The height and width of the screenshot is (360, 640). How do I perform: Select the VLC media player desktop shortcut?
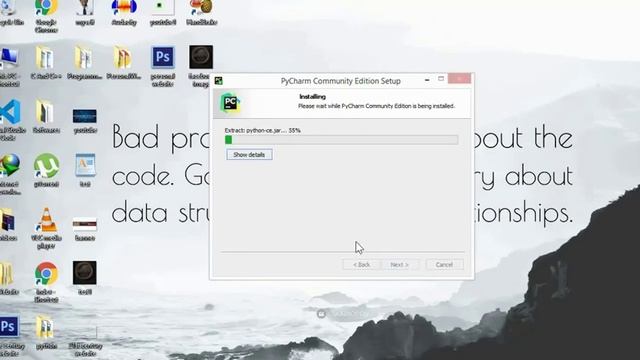pyautogui.click(x=46, y=228)
